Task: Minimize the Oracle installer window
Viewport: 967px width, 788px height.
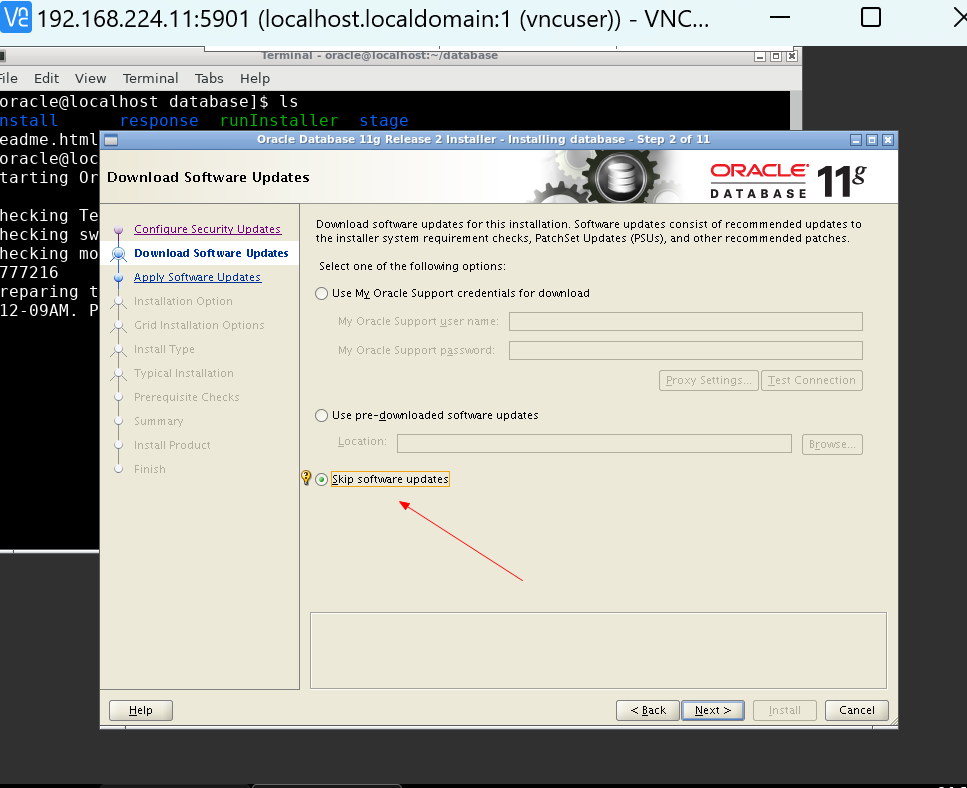Action: point(856,141)
